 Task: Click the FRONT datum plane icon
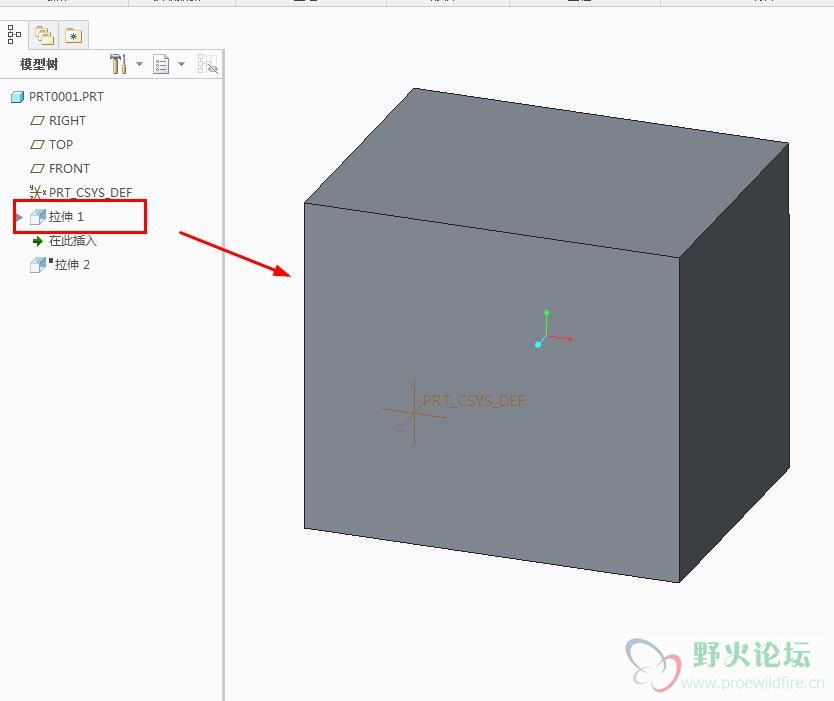click(37, 169)
